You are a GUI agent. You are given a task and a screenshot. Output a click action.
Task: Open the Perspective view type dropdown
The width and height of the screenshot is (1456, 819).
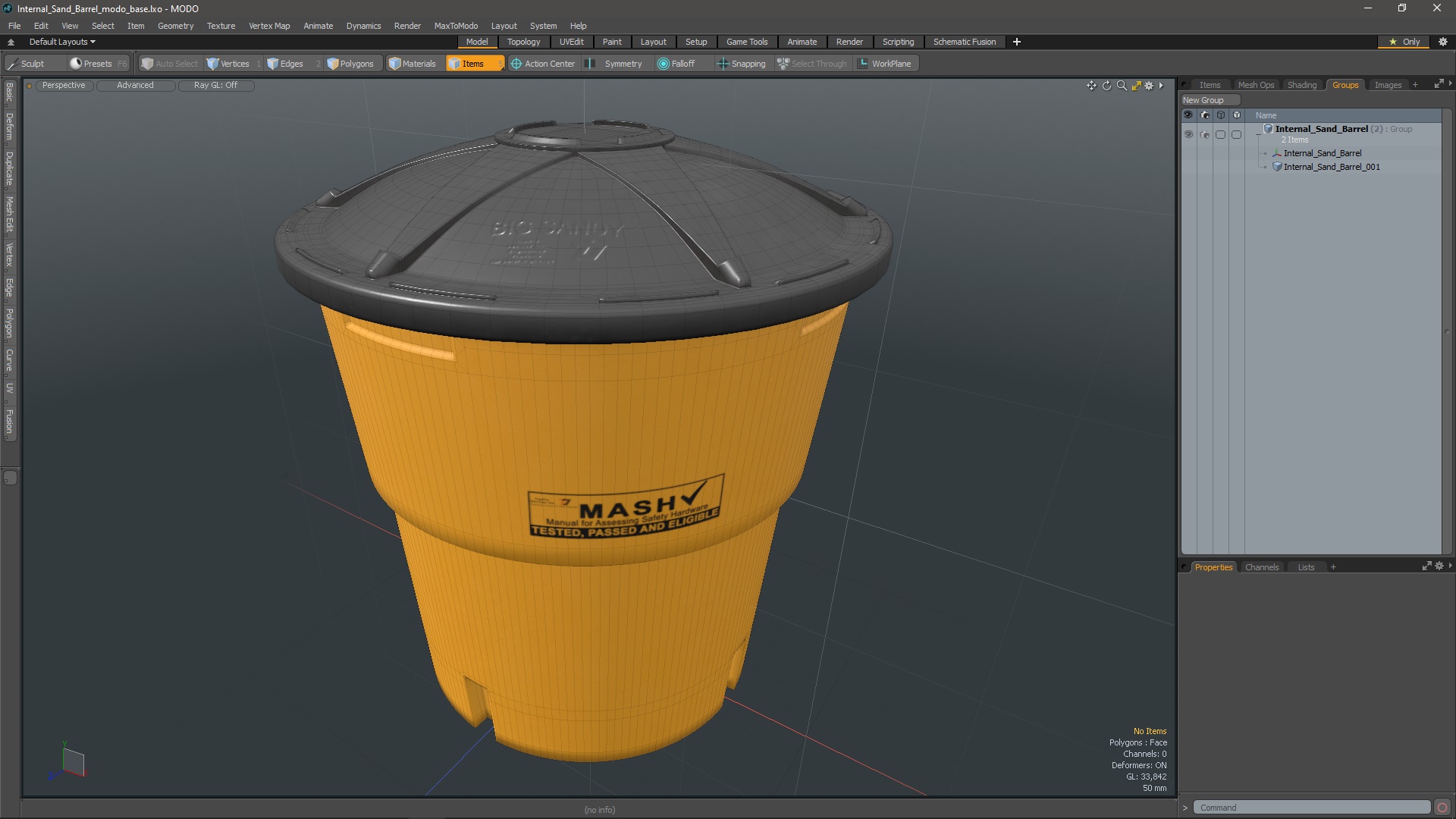64,86
